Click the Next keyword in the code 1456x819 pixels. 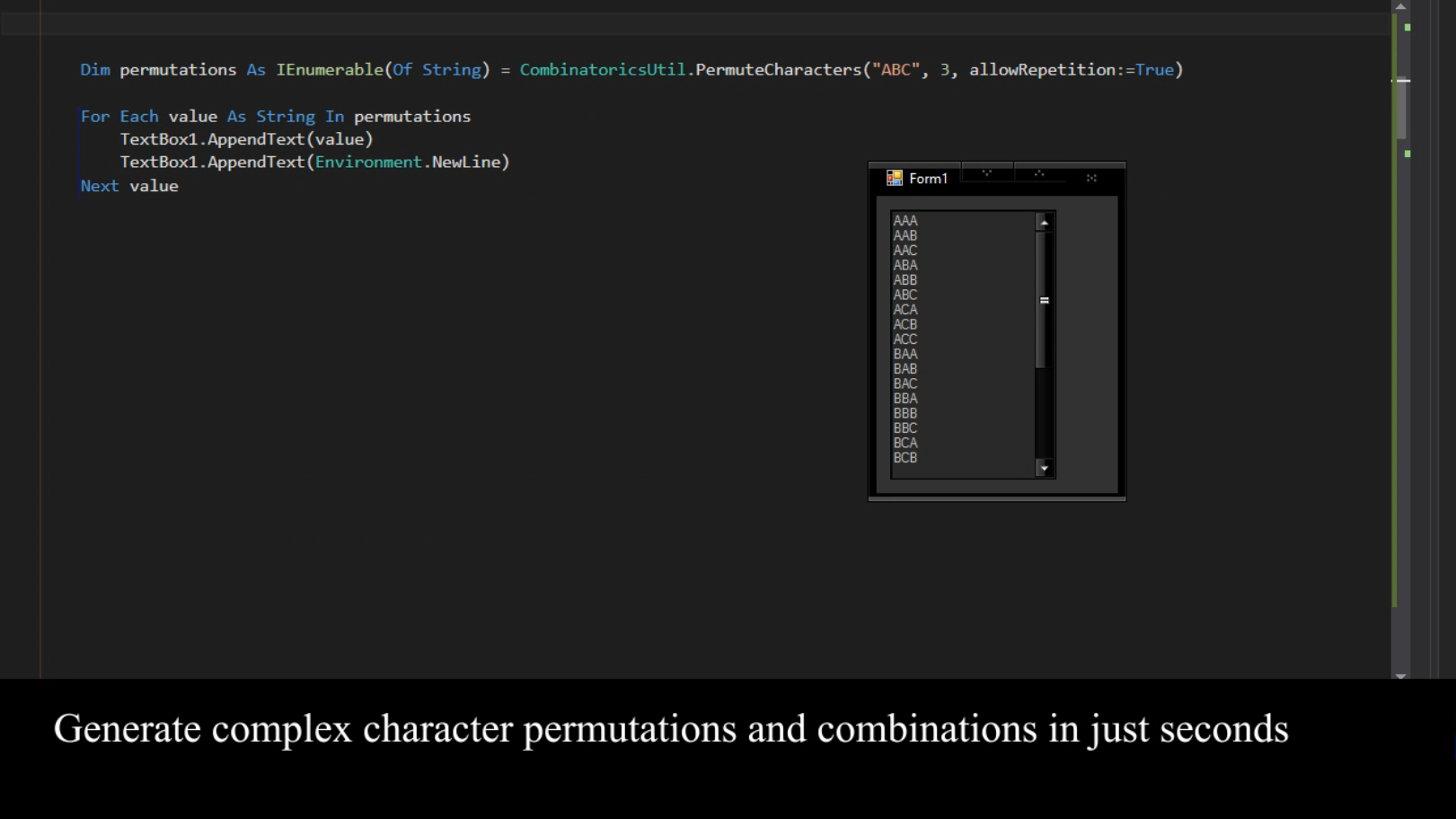click(100, 186)
